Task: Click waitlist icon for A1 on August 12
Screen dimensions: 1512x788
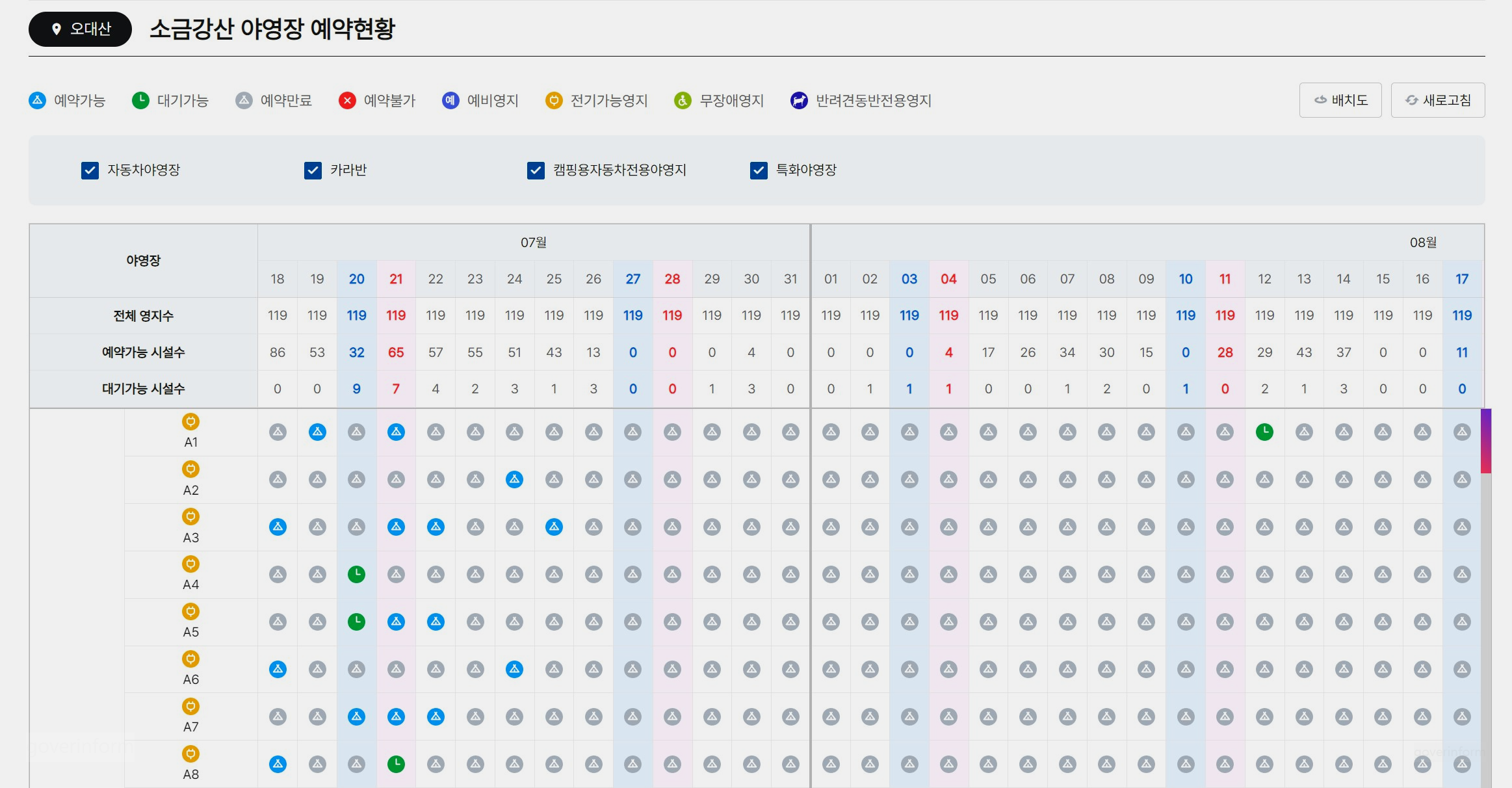Action: (x=1264, y=432)
